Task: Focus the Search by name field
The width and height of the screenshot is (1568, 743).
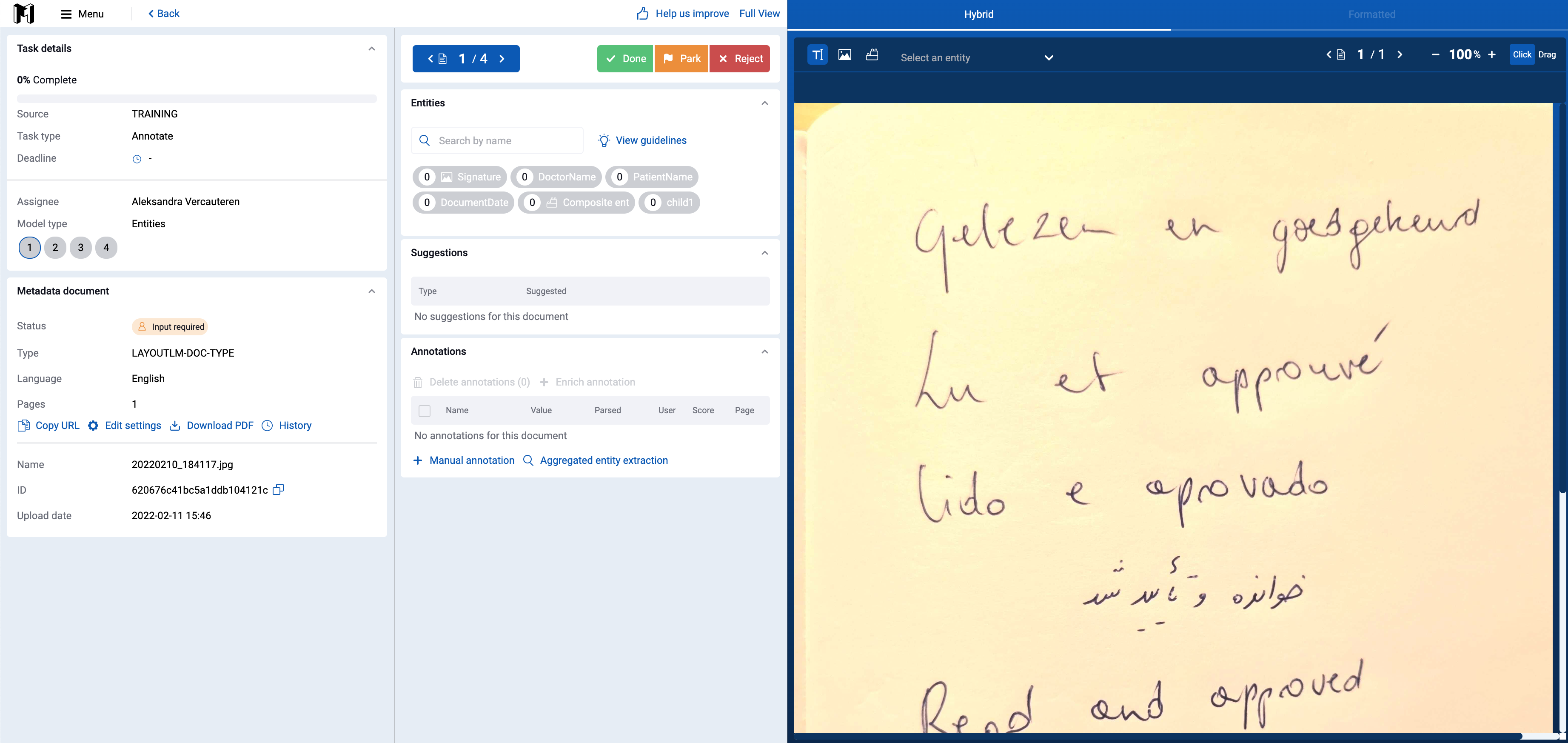Action: click(x=497, y=141)
